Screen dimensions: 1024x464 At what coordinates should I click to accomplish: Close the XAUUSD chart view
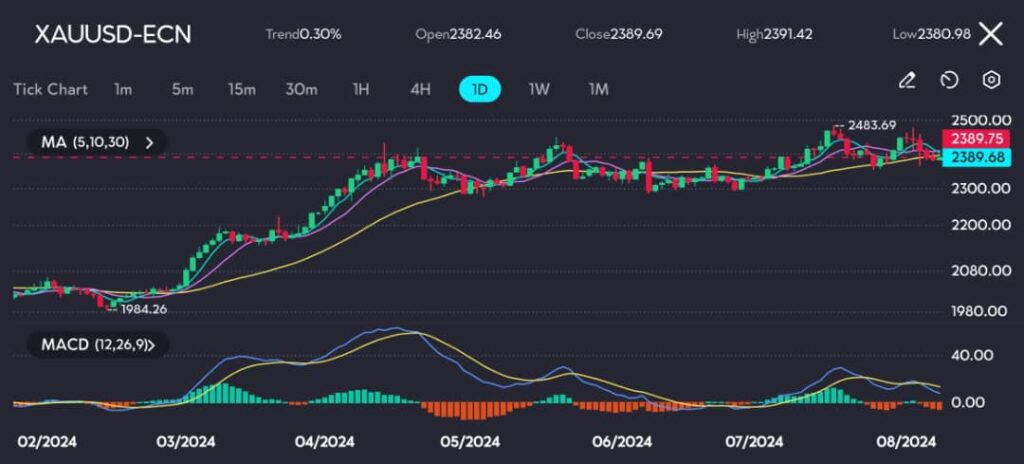click(990, 34)
